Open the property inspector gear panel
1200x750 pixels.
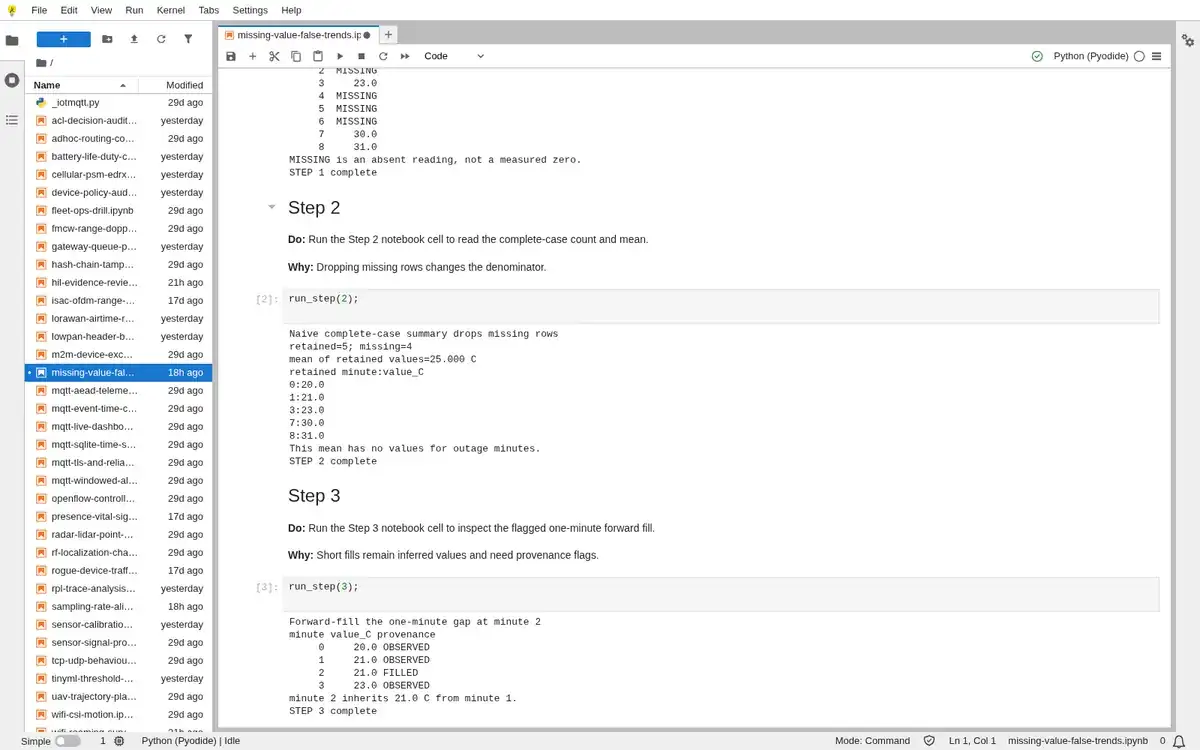1188,41
